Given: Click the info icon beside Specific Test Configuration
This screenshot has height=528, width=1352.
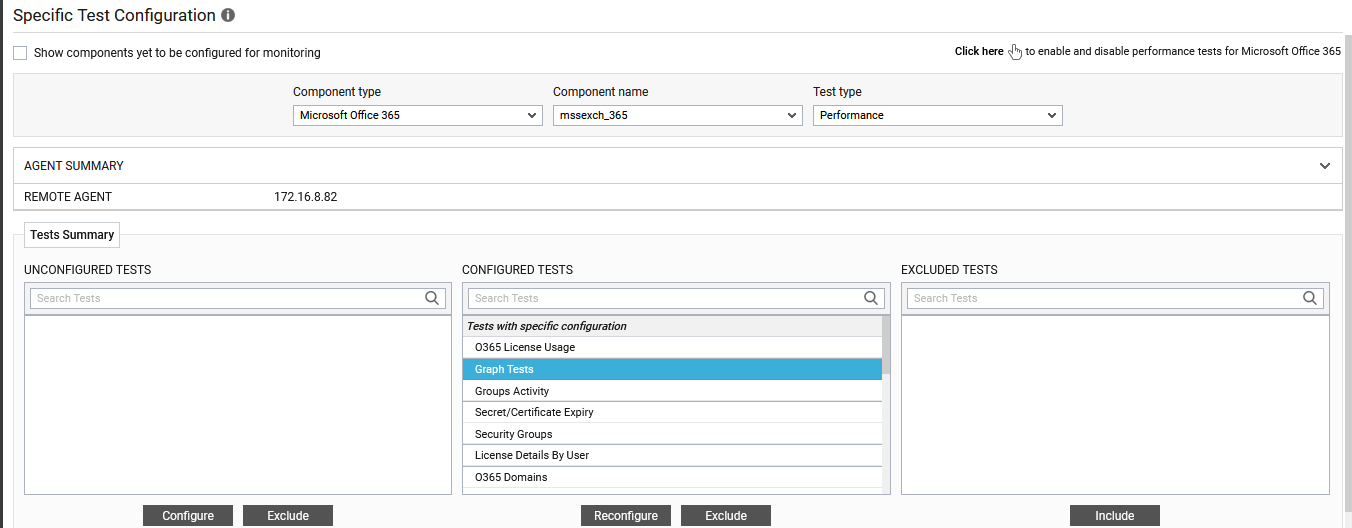Looking at the screenshot, I should [228, 16].
